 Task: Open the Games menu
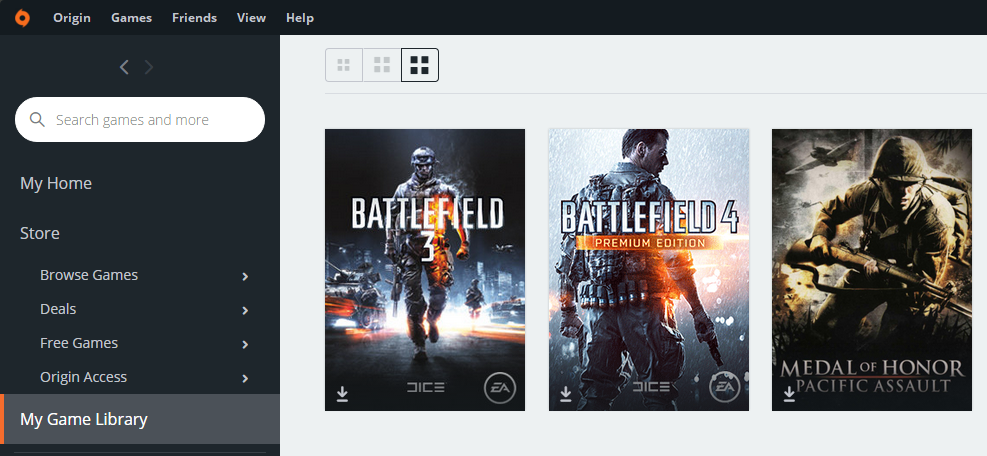[x=131, y=18]
